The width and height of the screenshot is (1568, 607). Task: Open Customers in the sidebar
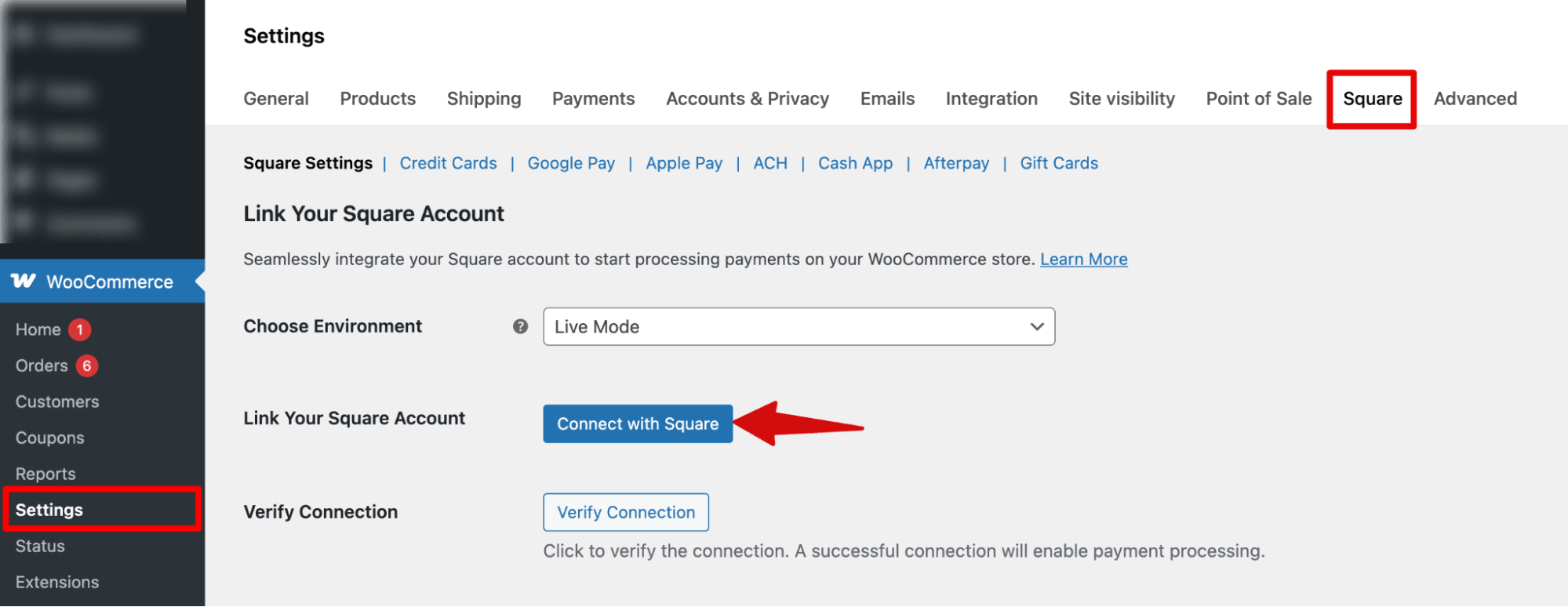[57, 402]
